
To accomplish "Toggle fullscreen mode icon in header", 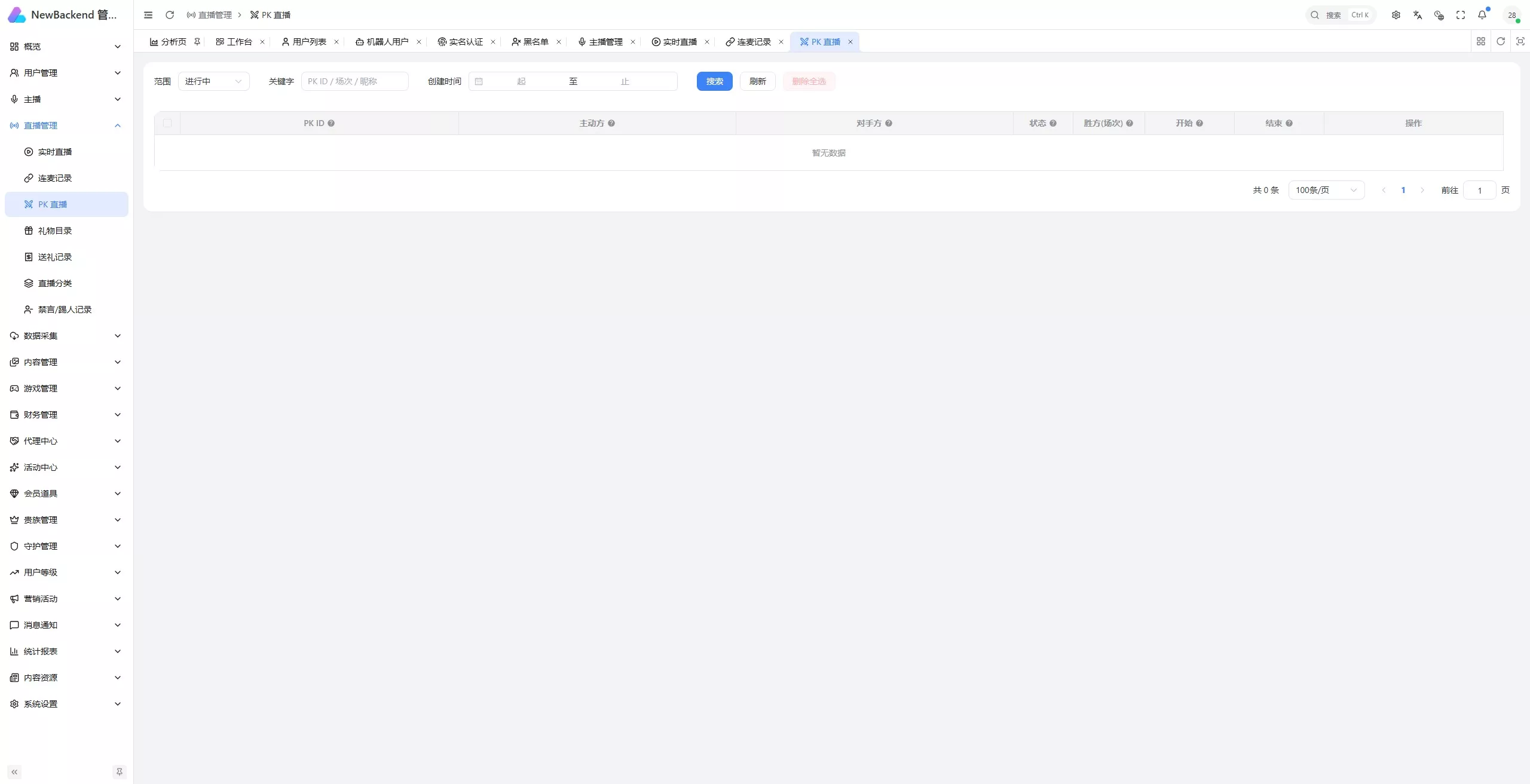I will (1461, 15).
